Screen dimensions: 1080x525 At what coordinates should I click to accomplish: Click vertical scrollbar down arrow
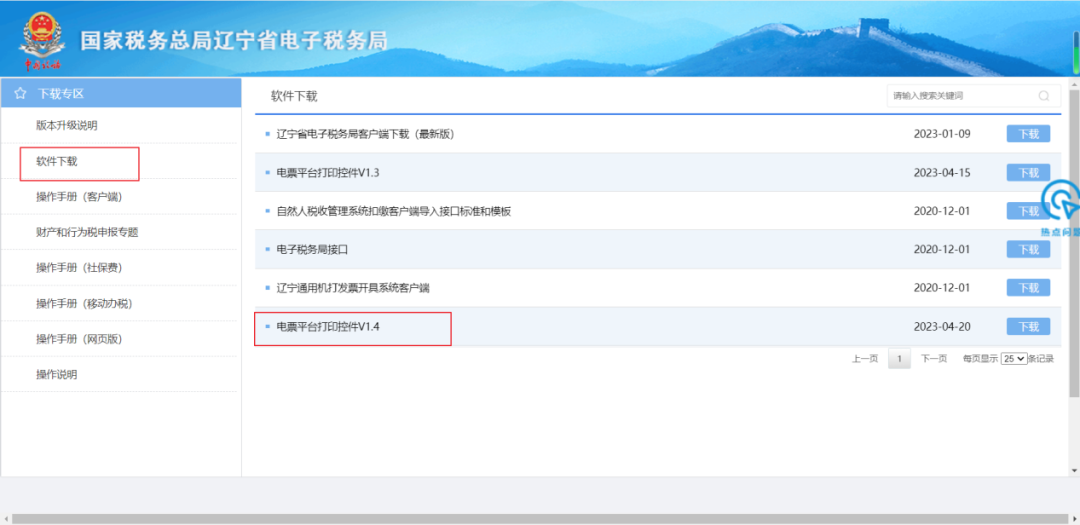point(1074,471)
